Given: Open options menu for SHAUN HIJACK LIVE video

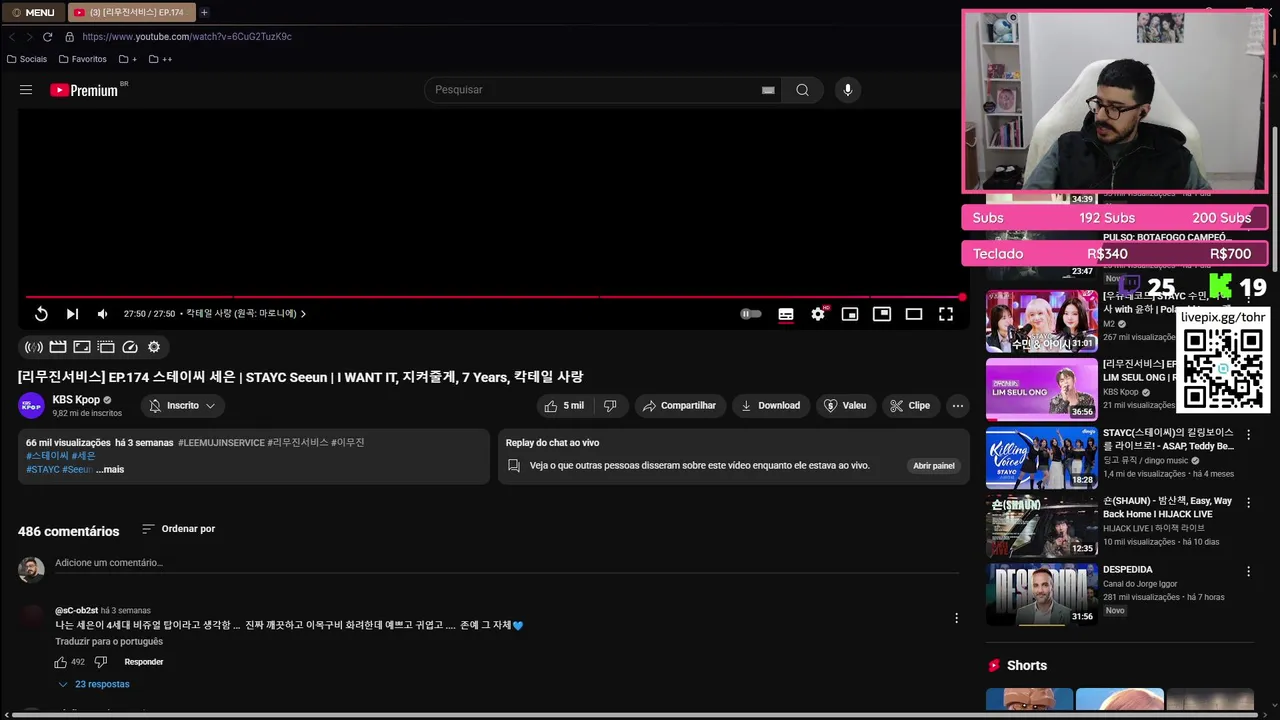Looking at the screenshot, I should tap(1248, 503).
